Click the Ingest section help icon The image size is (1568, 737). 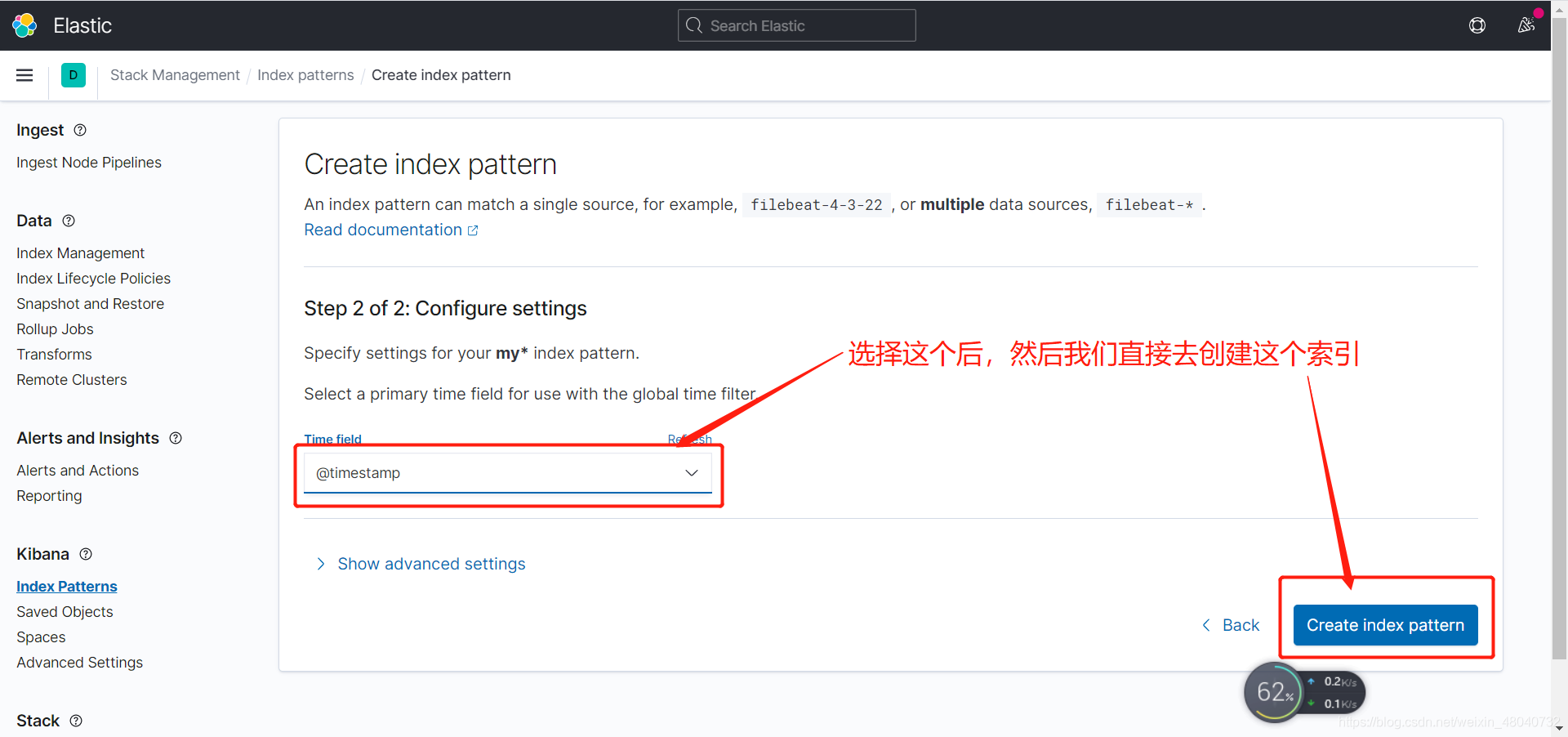(x=80, y=130)
